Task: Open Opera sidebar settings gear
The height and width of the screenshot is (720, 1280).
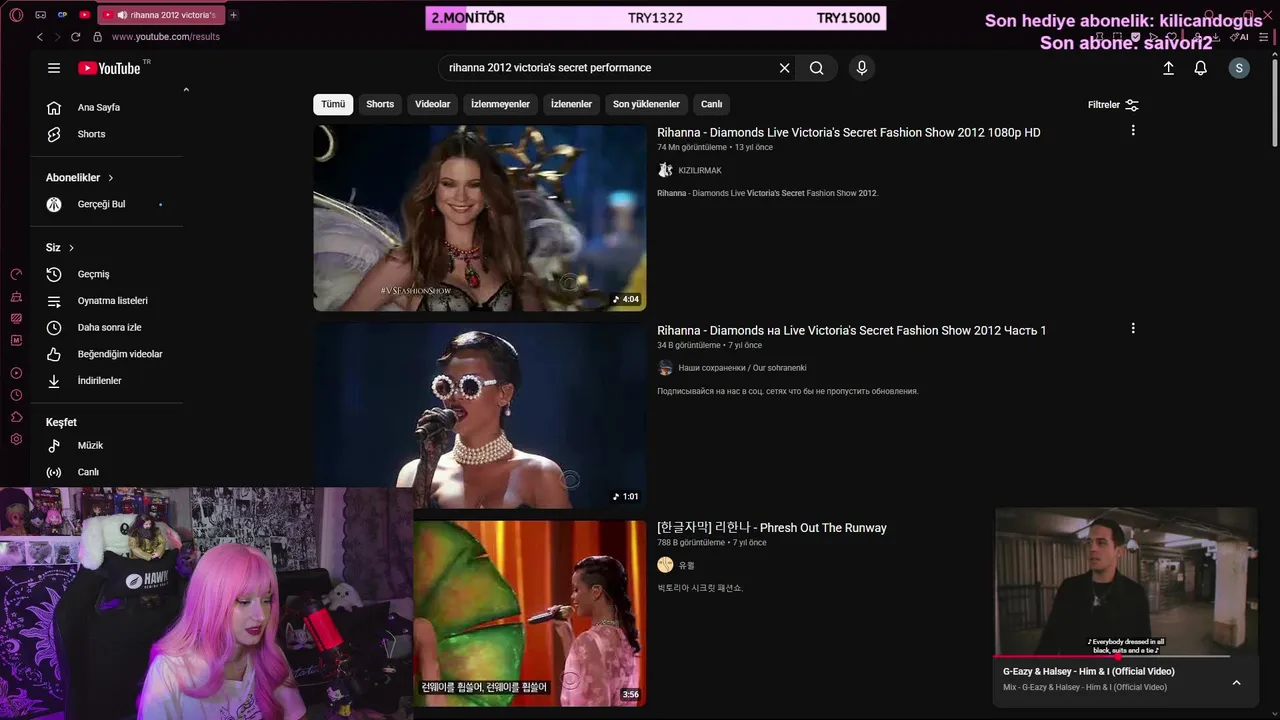Action: tap(16, 439)
